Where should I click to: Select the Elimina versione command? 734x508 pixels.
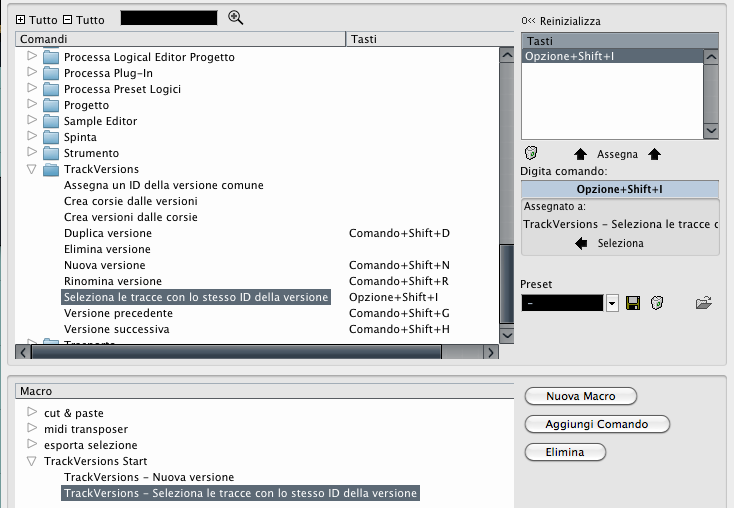coord(107,249)
